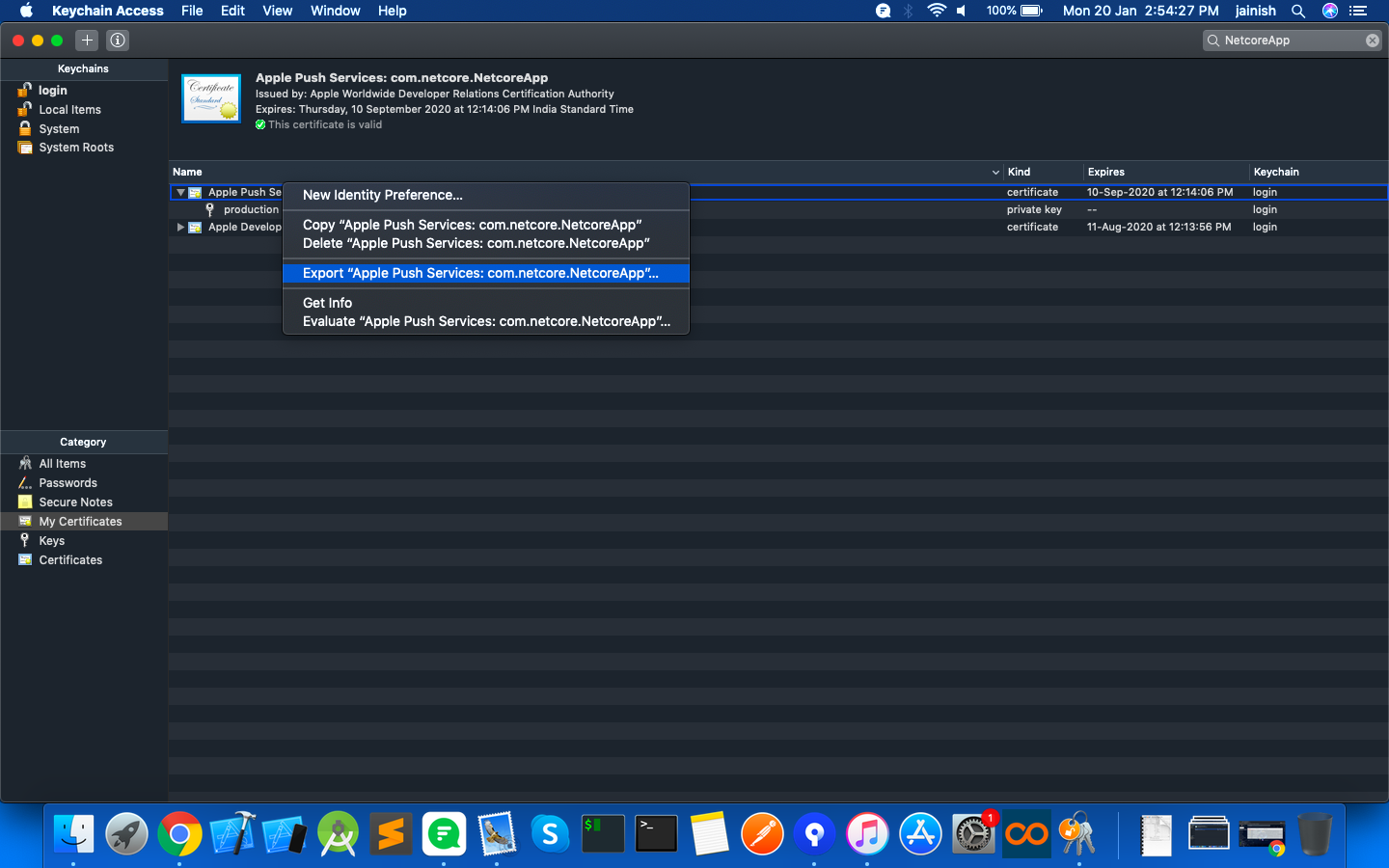Choose Export Apple Push Services menu entry
The width and height of the screenshot is (1389, 868).
point(486,273)
